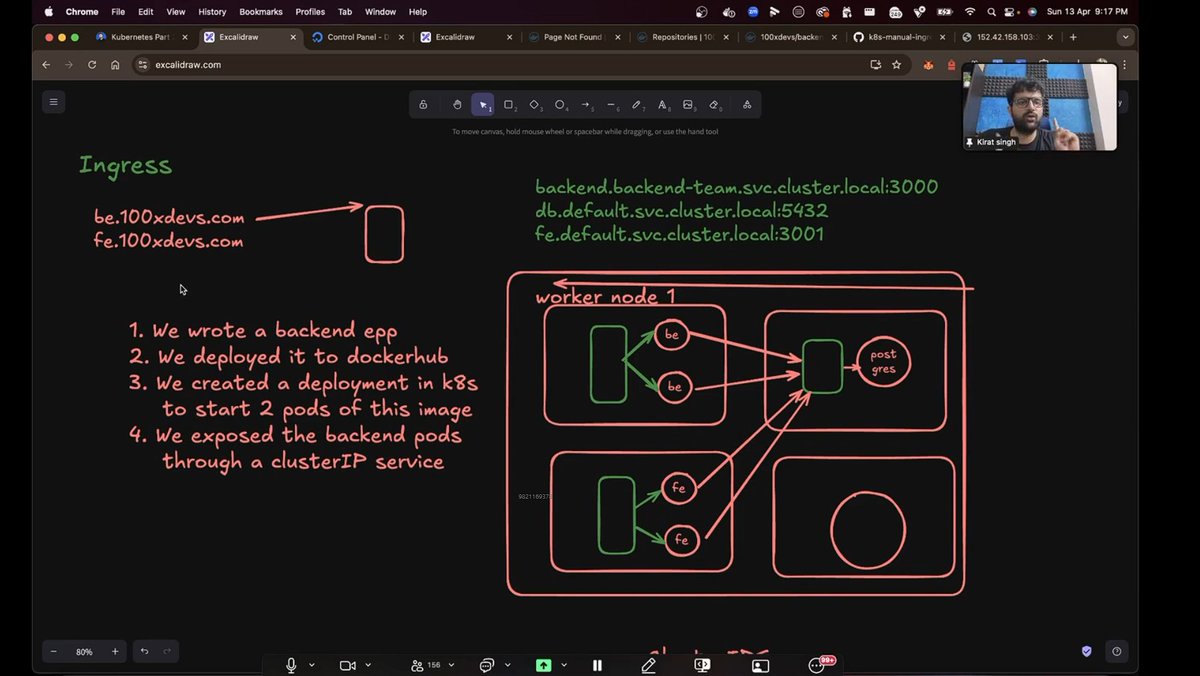Expand share screen options arrow
The image size is (1200, 676).
(x=564, y=665)
